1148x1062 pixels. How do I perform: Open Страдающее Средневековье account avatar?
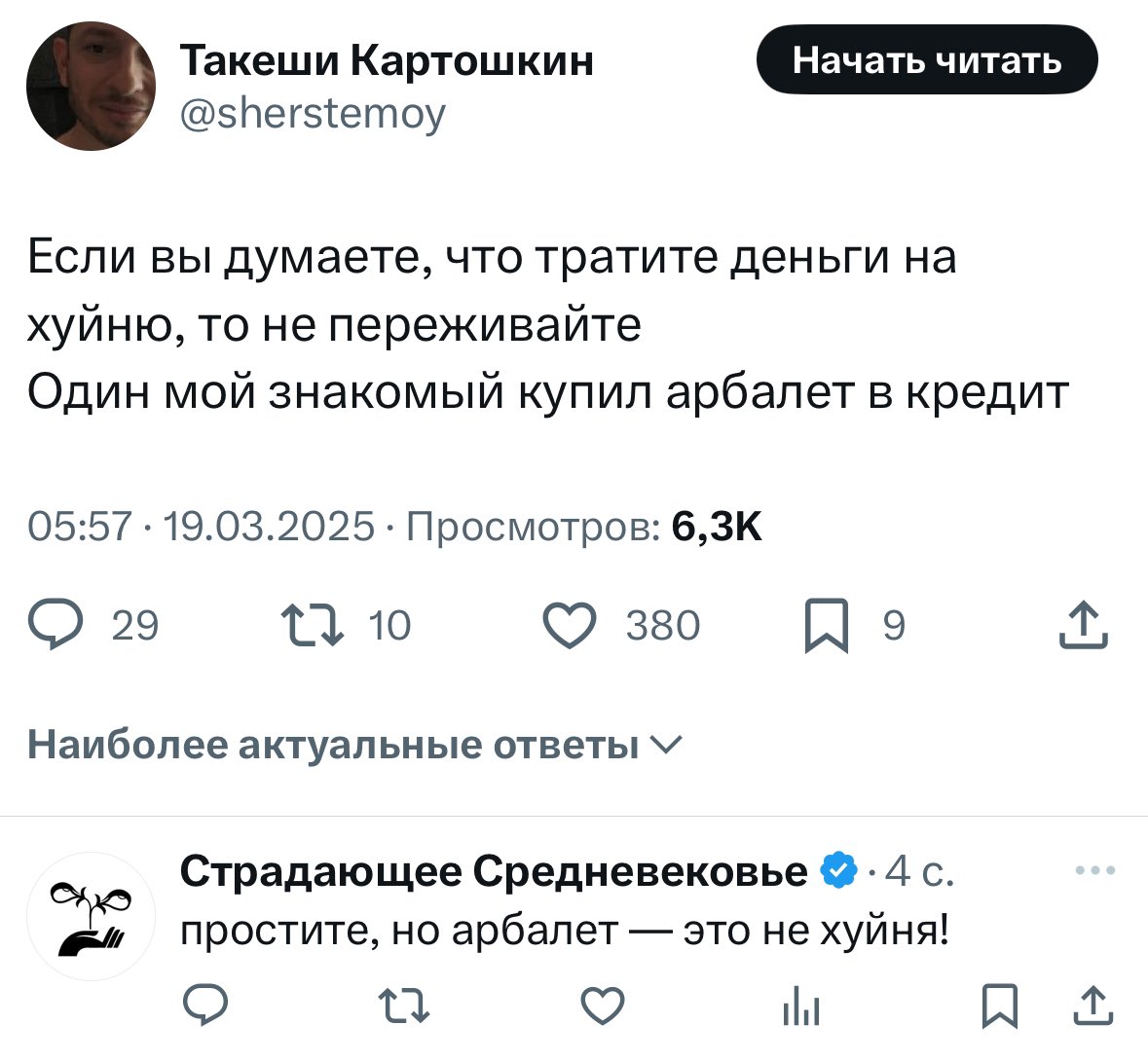pos(91,916)
